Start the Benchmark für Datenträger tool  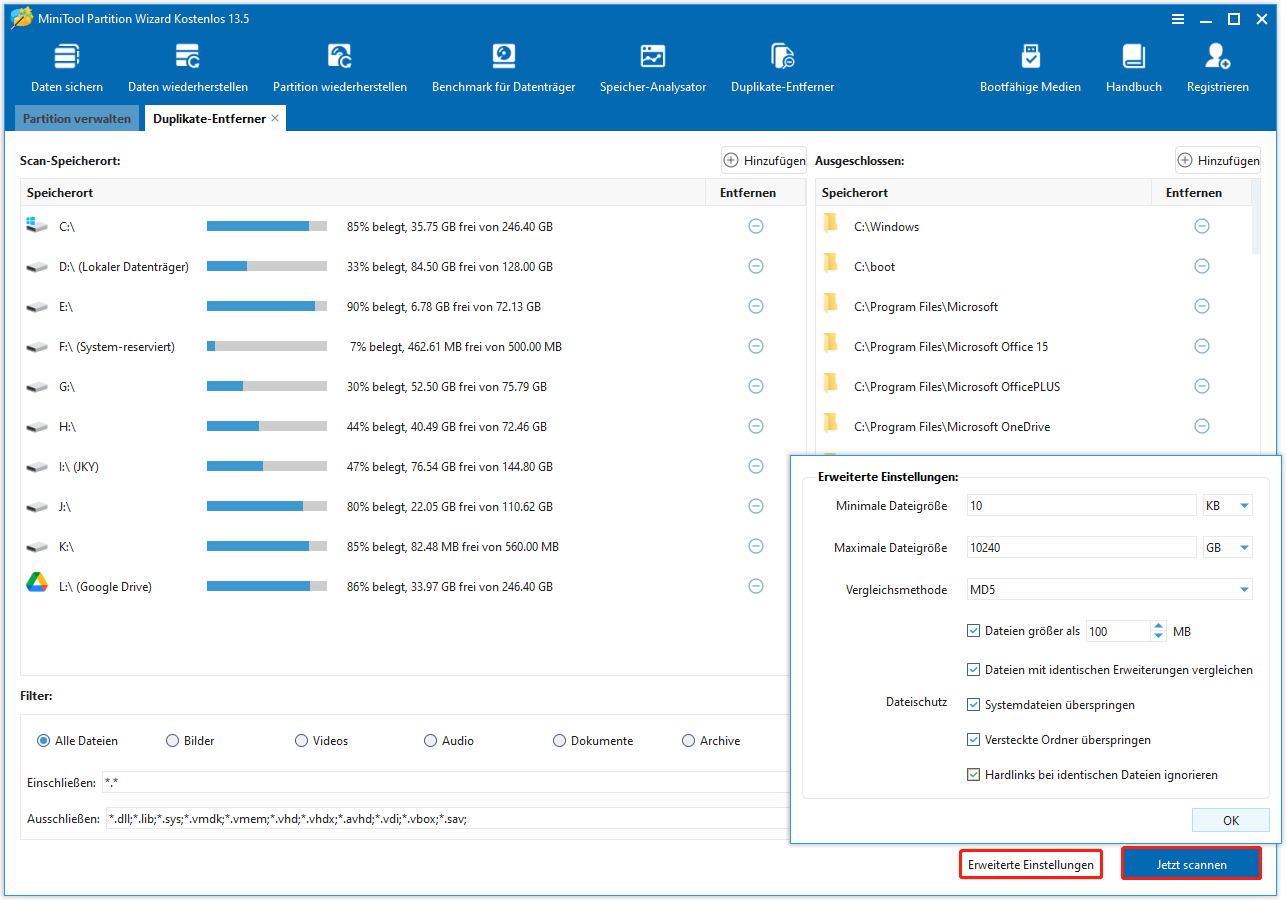tap(503, 66)
